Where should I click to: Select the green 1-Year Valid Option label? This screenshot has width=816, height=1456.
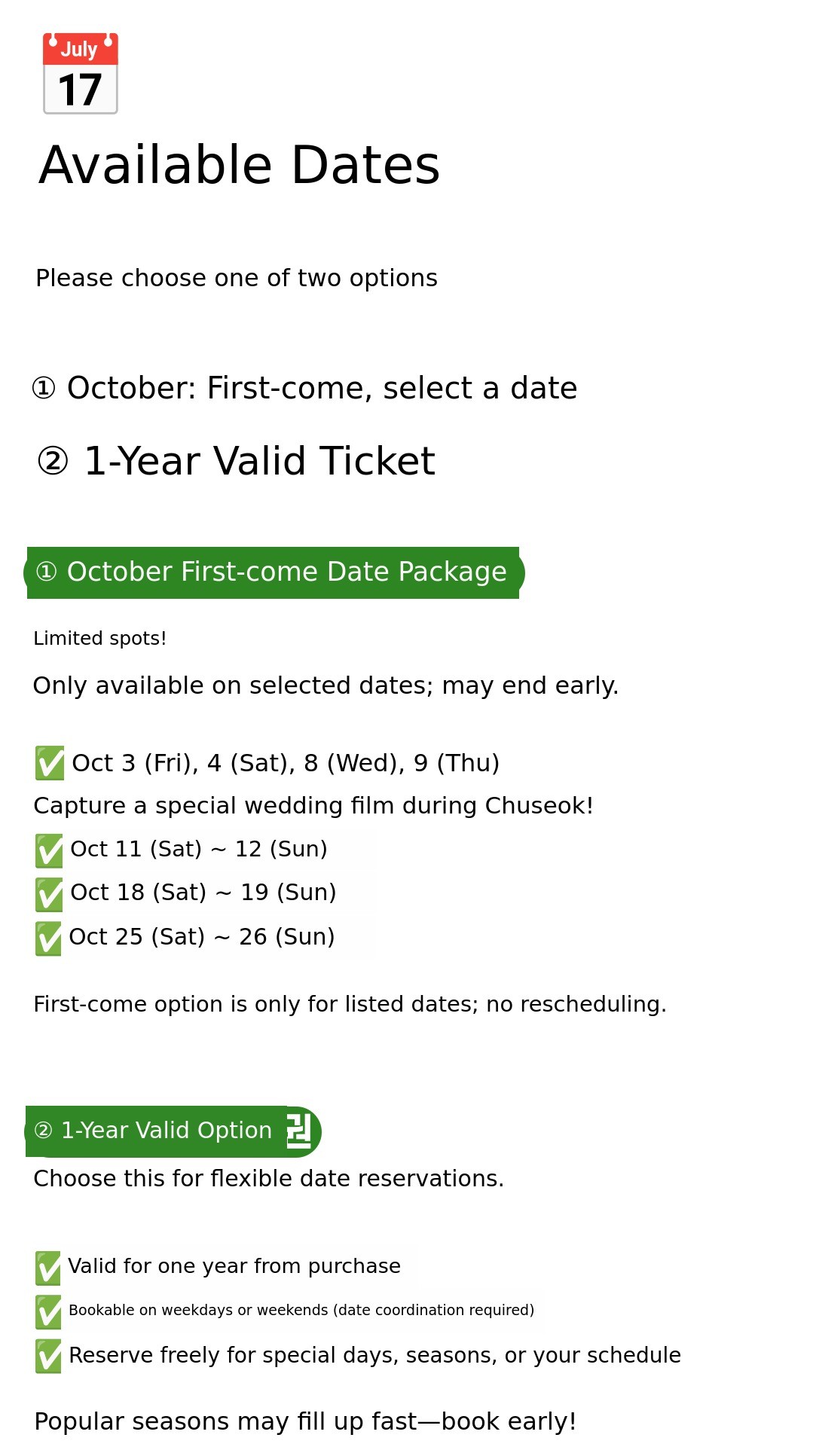click(167, 1131)
